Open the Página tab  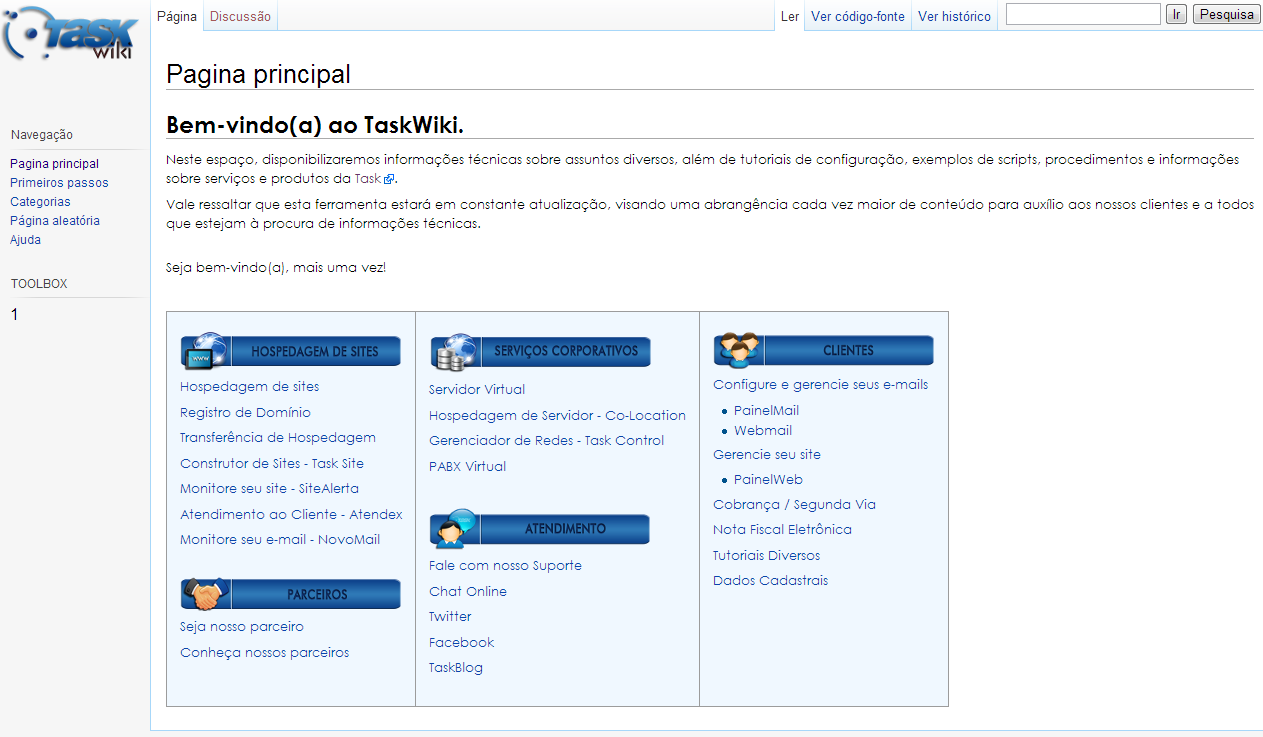pos(177,16)
